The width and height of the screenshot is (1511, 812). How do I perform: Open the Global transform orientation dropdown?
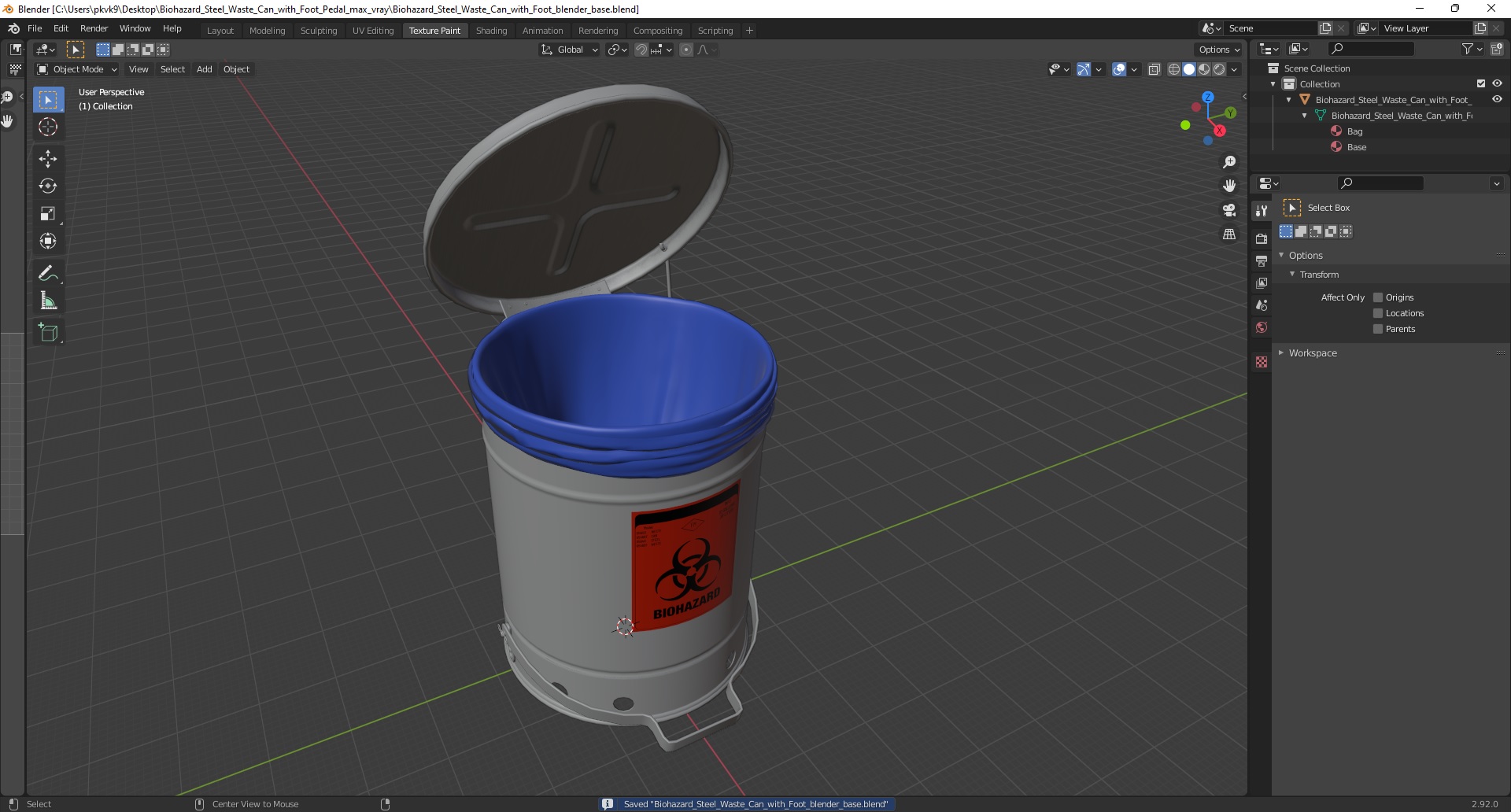pos(569,50)
